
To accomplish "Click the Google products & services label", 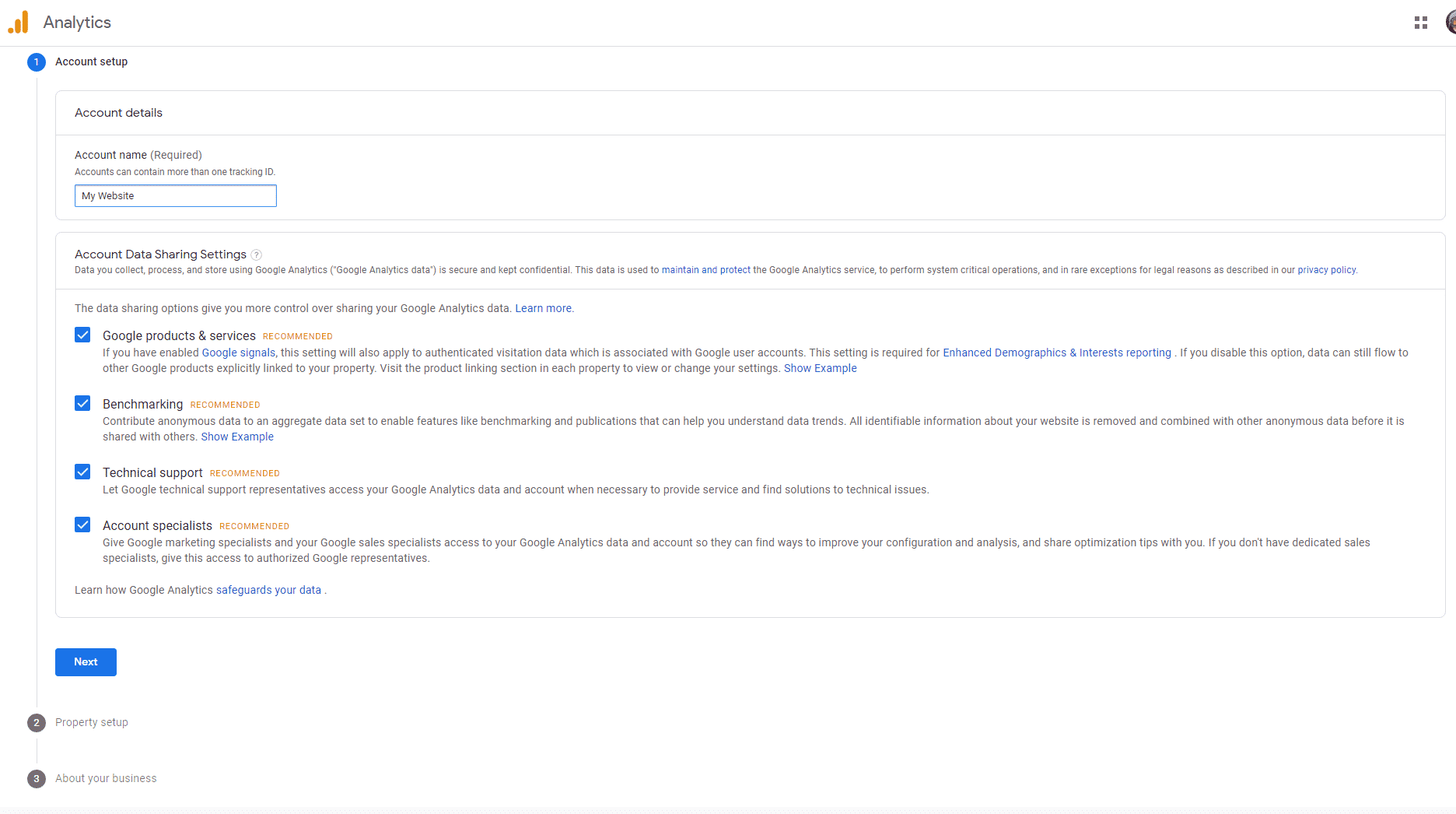I will (179, 335).
